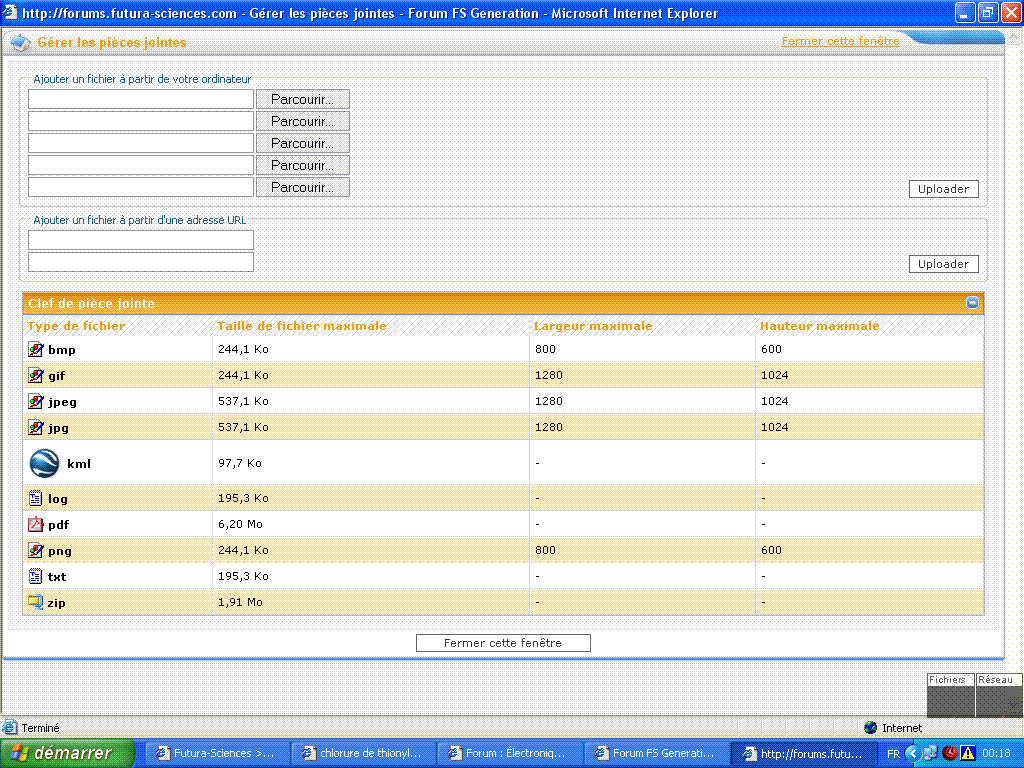Click the 1,91 Mo zip size cell
The height and width of the screenshot is (768, 1024).
(x=240, y=602)
